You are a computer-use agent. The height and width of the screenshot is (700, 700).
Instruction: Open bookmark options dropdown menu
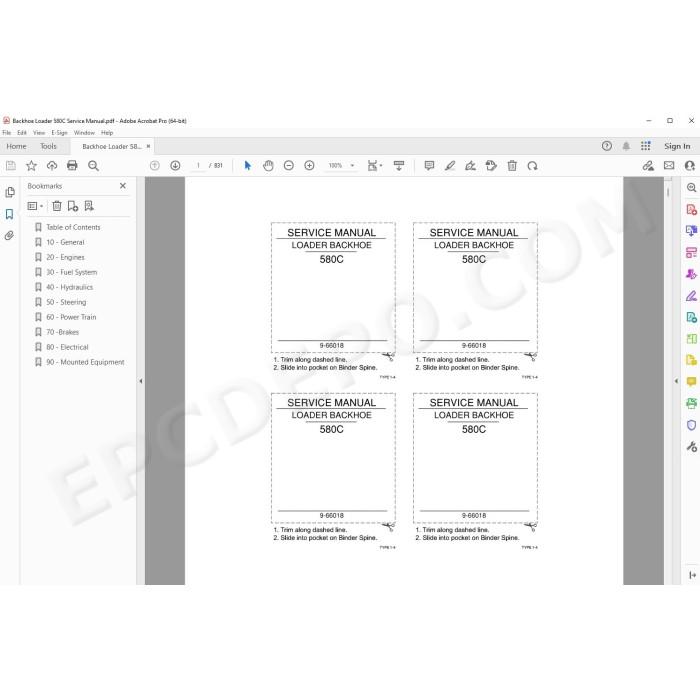(x=35, y=206)
